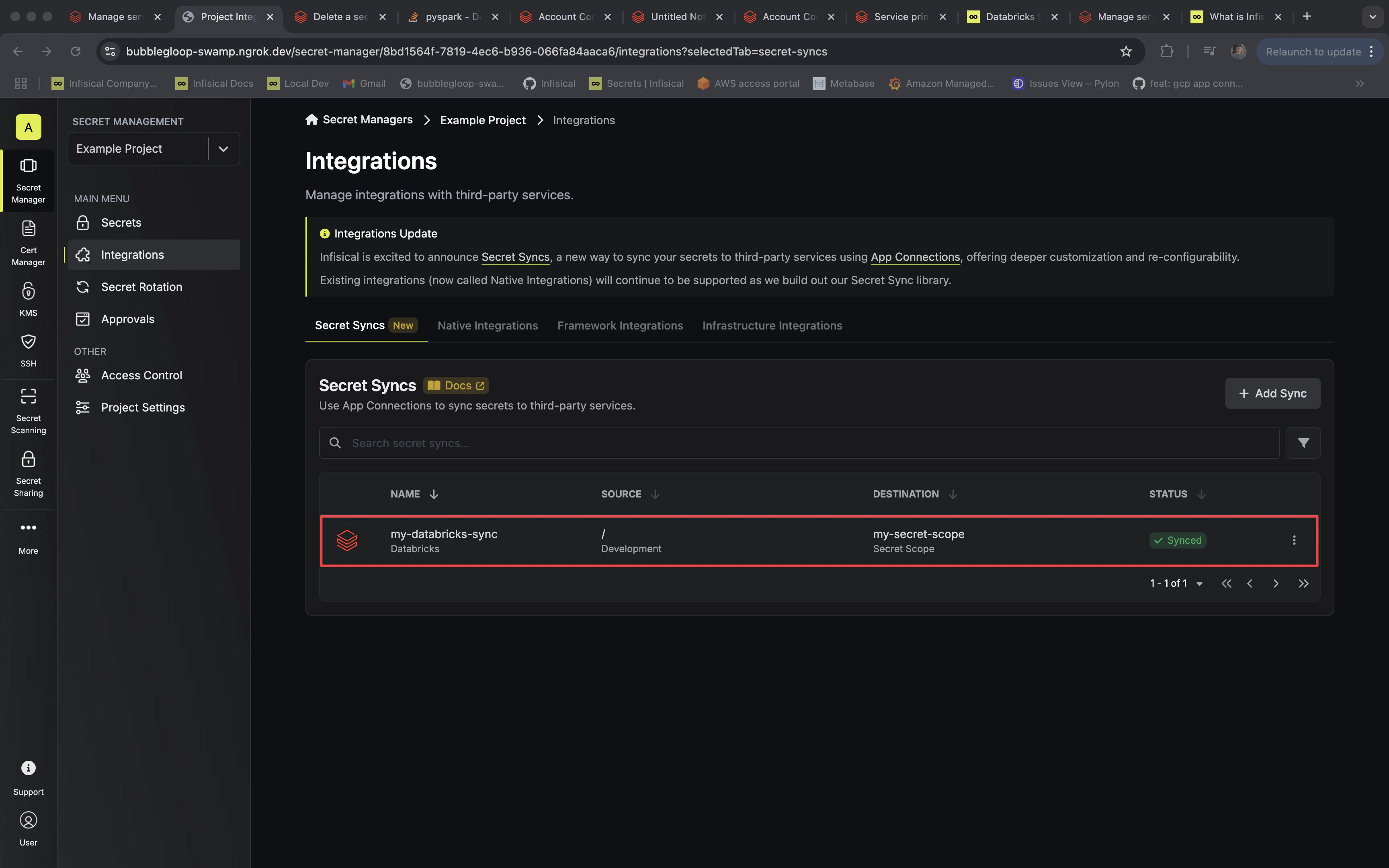
Task: Switch to the Secret Syncs tab
Action: [x=366, y=325]
